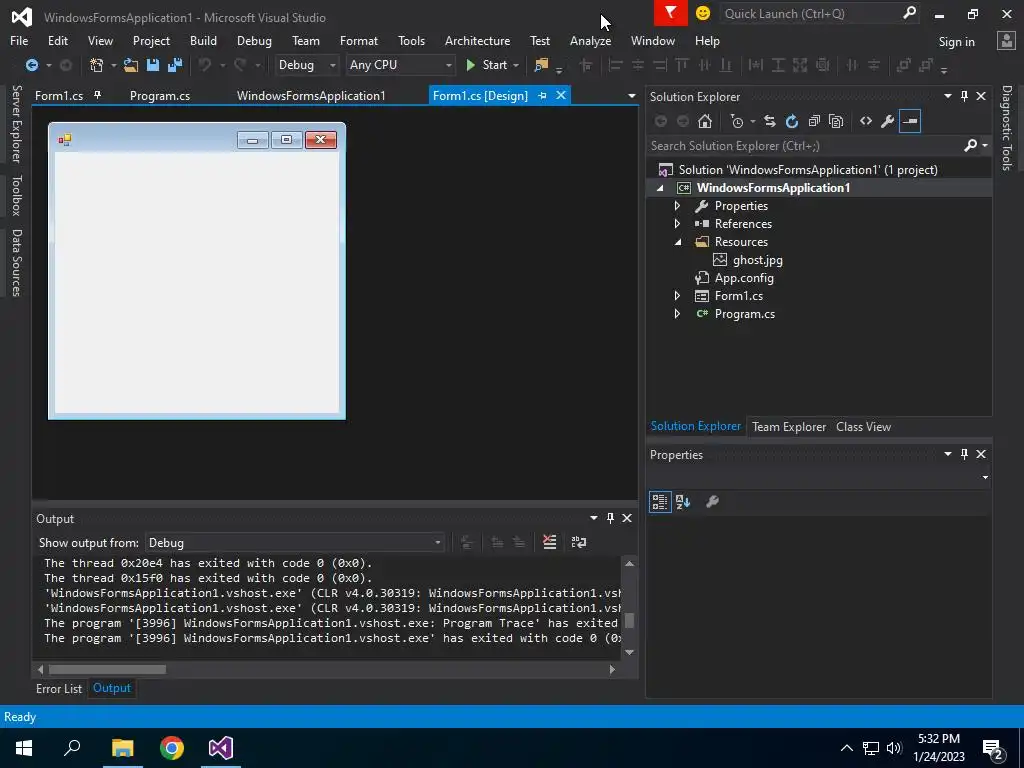Open the Build menu

(x=203, y=40)
